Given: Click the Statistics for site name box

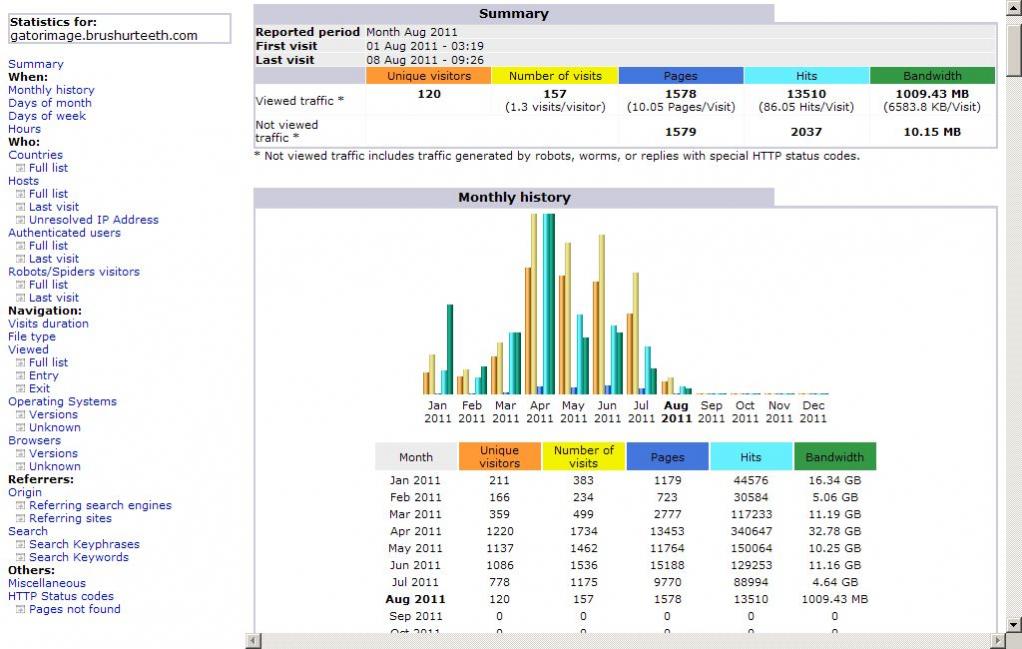Looking at the screenshot, I should point(118,28).
